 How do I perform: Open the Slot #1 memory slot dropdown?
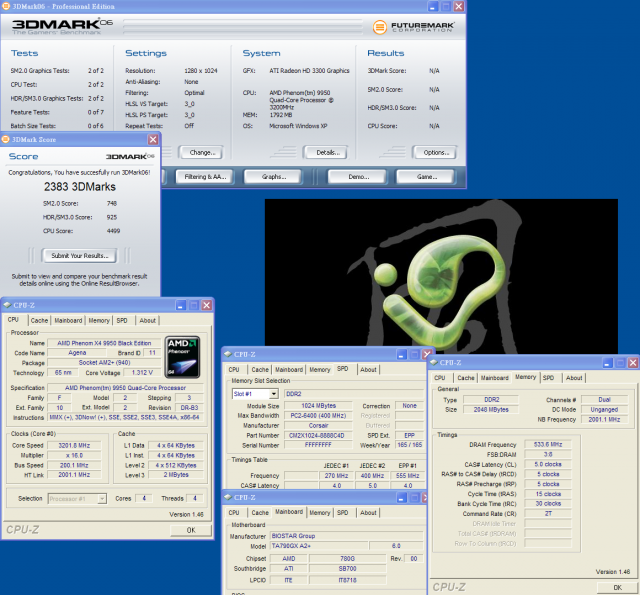pyautogui.click(x=274, y=394)
